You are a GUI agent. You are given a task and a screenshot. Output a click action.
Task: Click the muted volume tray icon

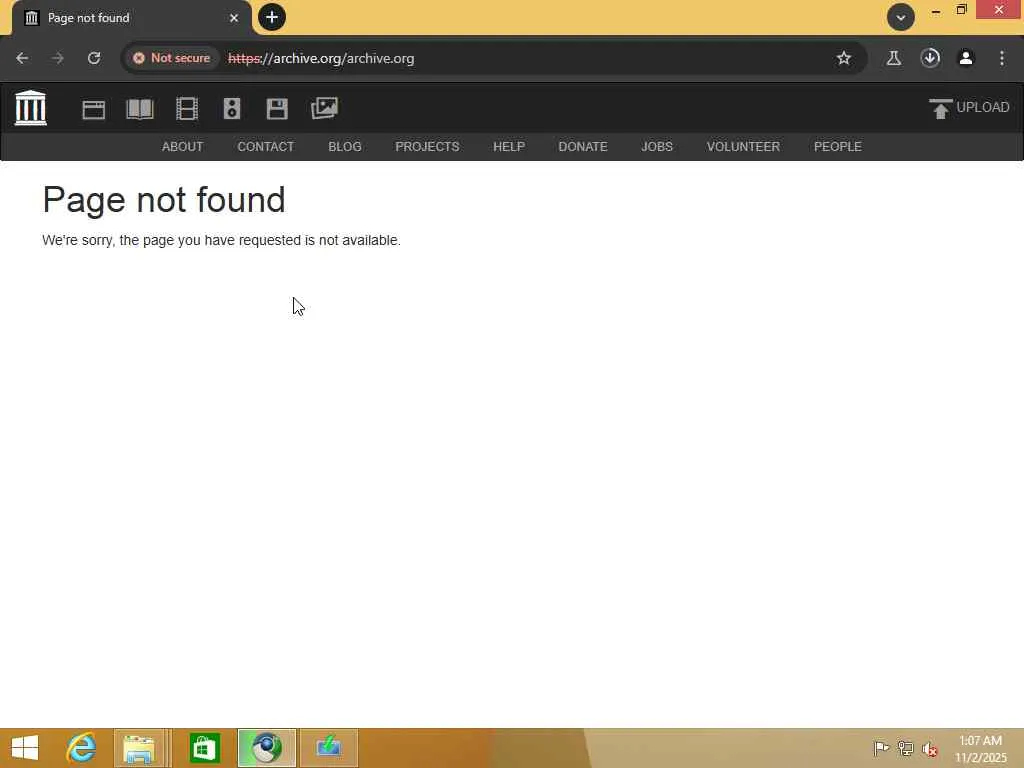(930, 749)
